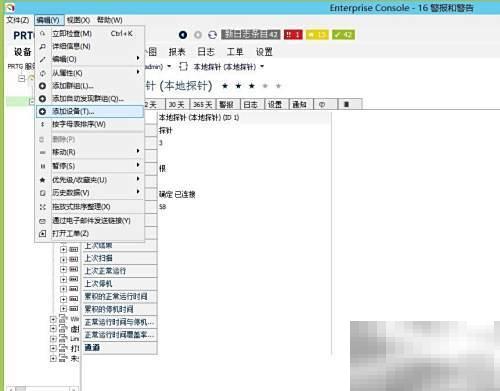Expand the Lin group in the device tree

53,339
